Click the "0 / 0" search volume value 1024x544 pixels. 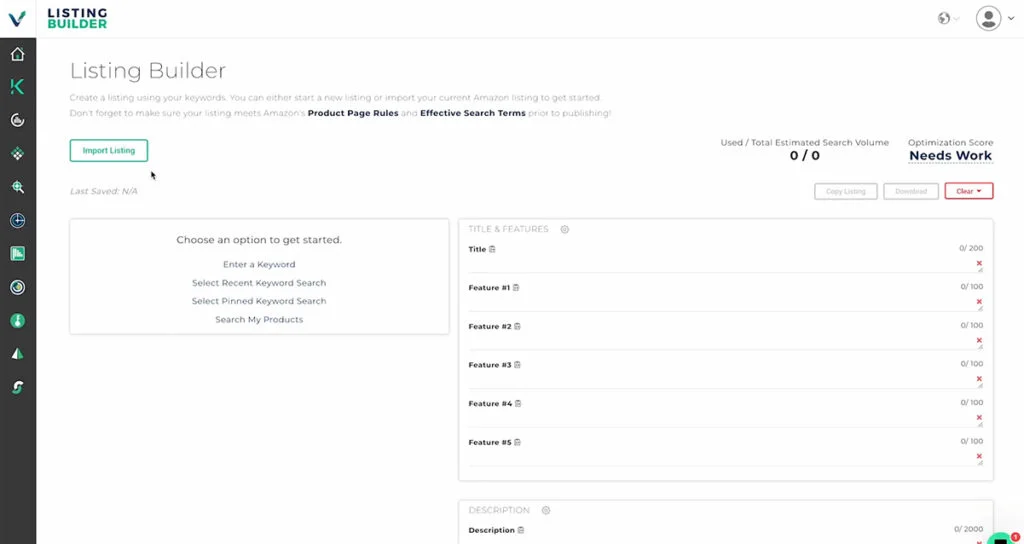pos(805,156)
